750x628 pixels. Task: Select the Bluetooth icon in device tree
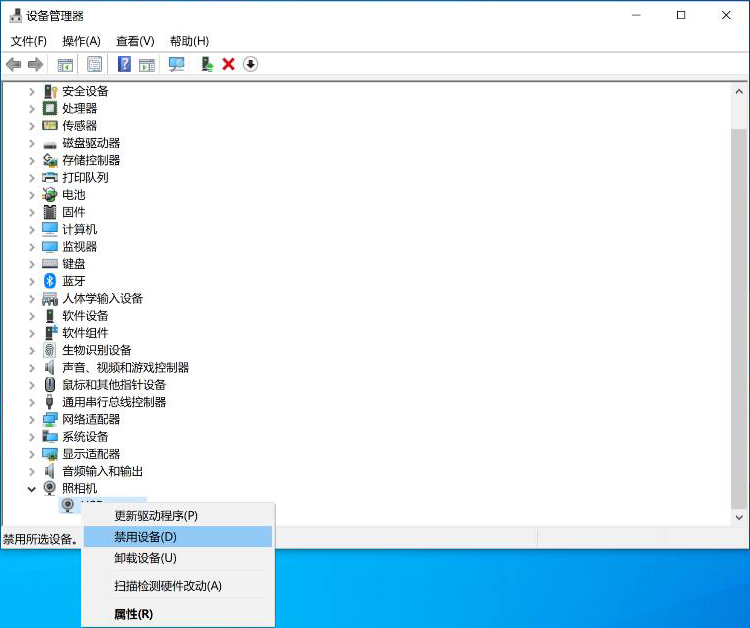(50, 281)
